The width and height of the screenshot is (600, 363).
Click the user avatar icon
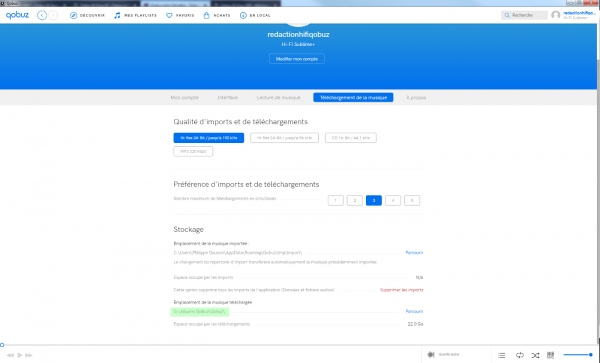tap(556, 15)
